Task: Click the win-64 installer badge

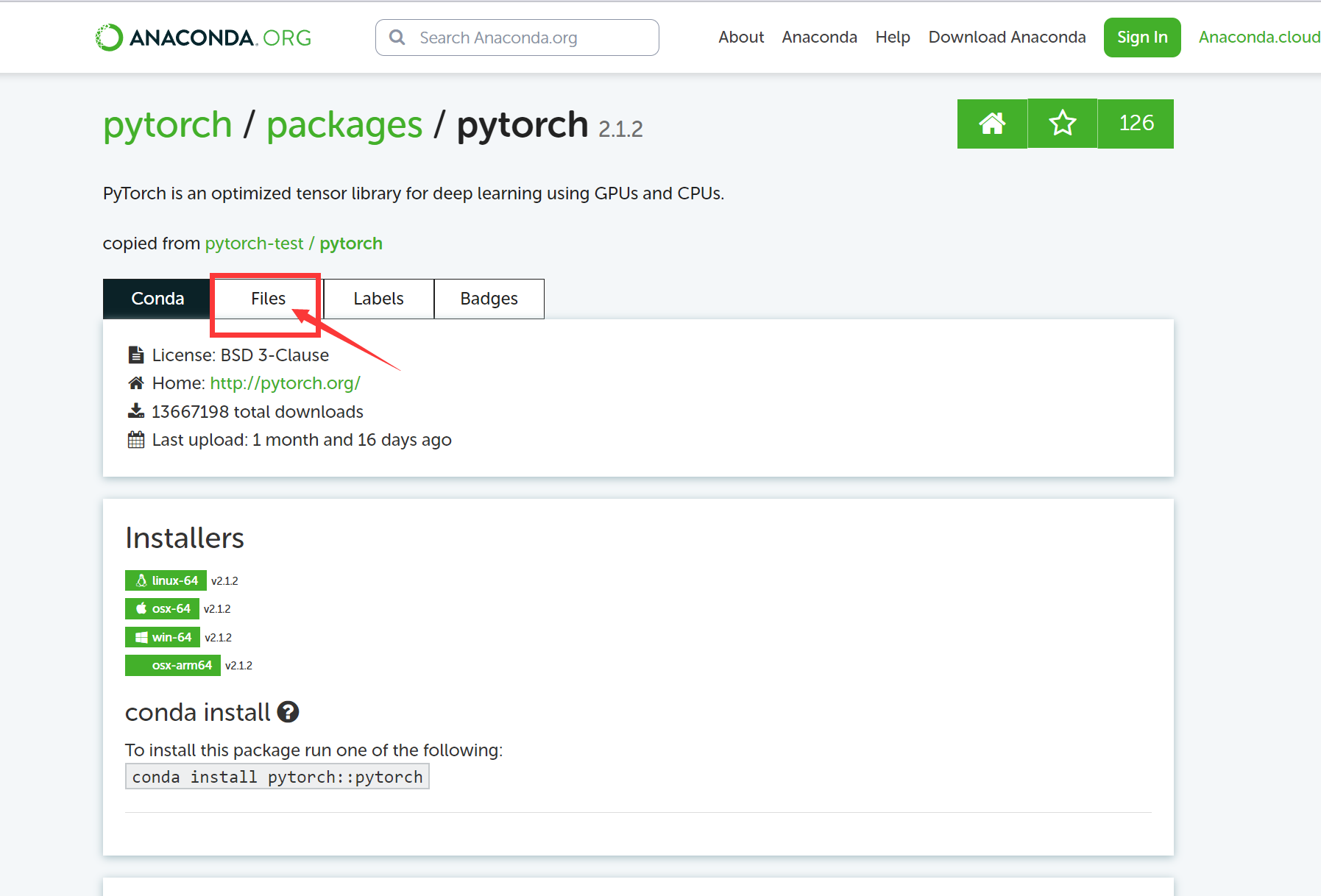Action: coord(163,637)
